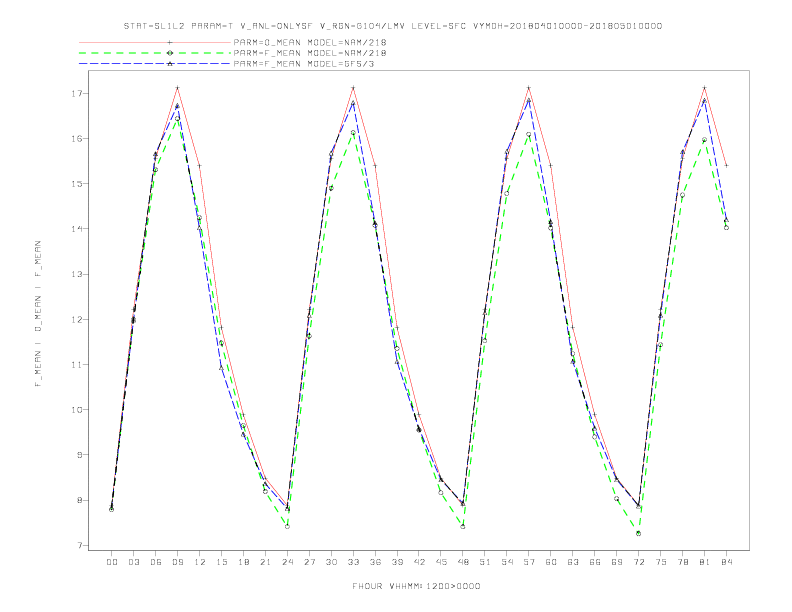This screenshot has width=792, height=612.
Task: Click x-axis tick label 21
Action: [x=265, y=562]
